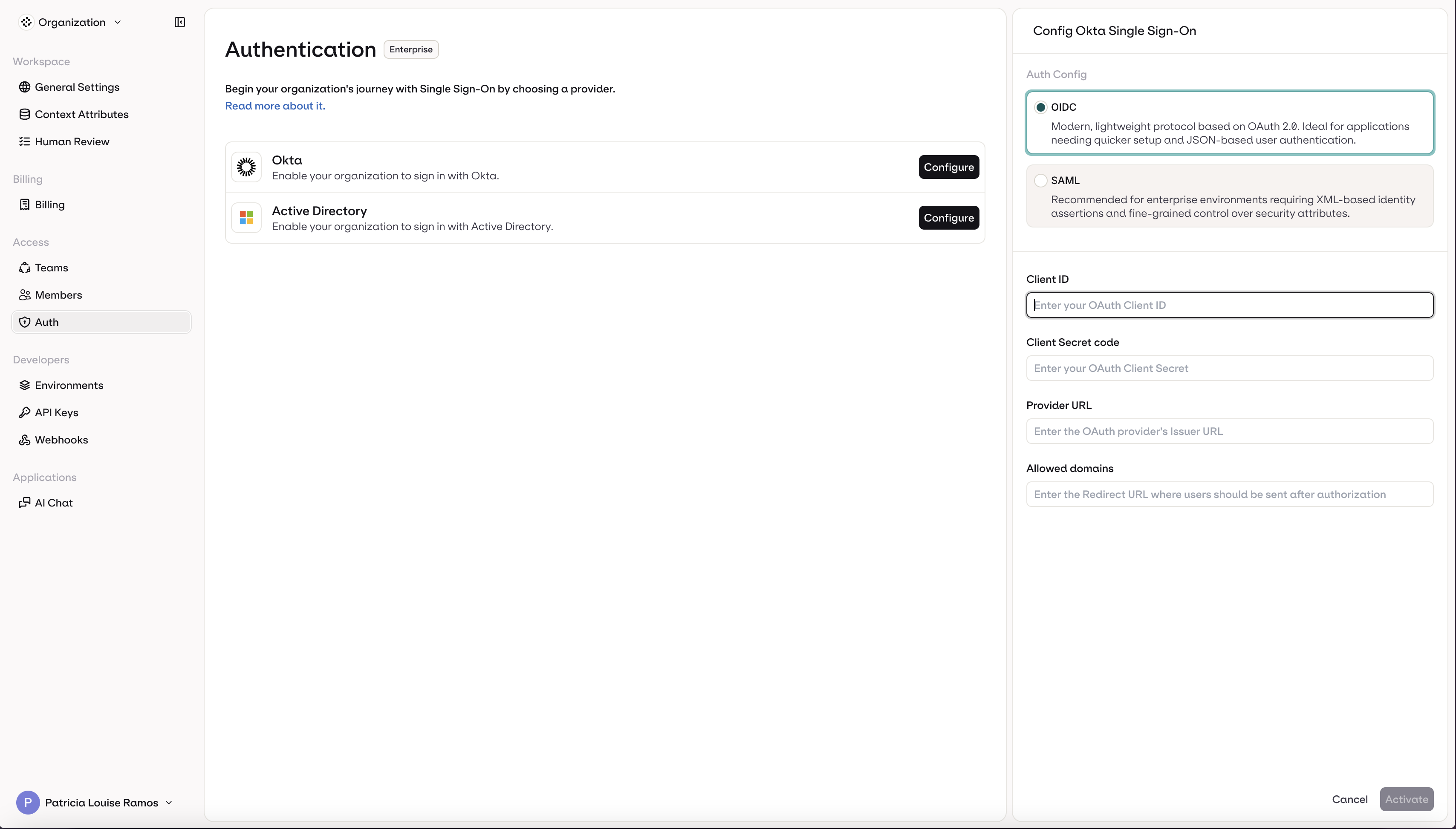Open the Environments page
Viewport: 1456px width, 829px height.
69,385
